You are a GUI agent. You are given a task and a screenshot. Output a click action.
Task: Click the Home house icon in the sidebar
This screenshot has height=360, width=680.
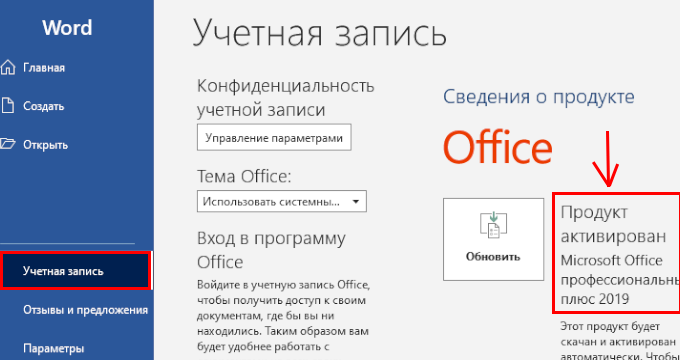[7, 68]
